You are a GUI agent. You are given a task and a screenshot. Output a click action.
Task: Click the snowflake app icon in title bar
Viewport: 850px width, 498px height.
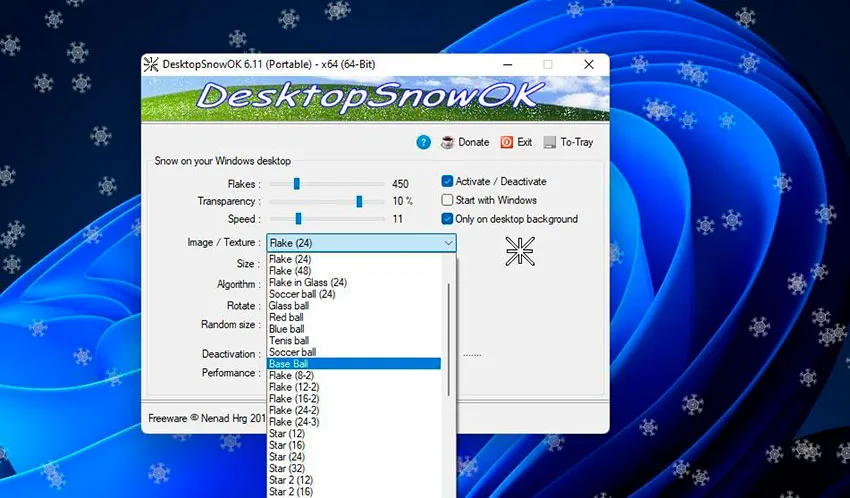click(x=151, y=64)
